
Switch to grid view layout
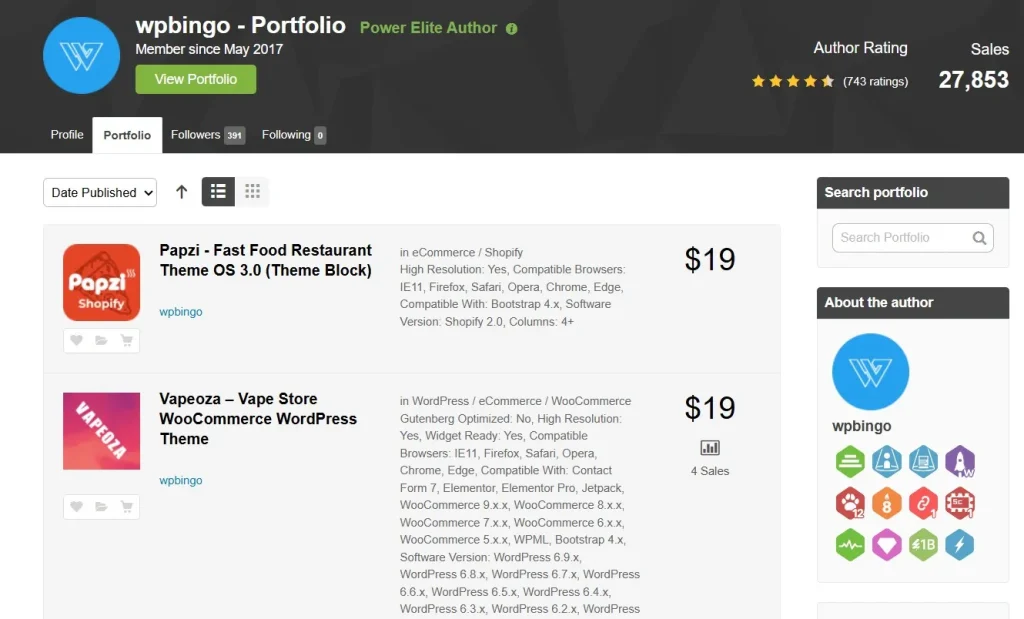point(252,192)
